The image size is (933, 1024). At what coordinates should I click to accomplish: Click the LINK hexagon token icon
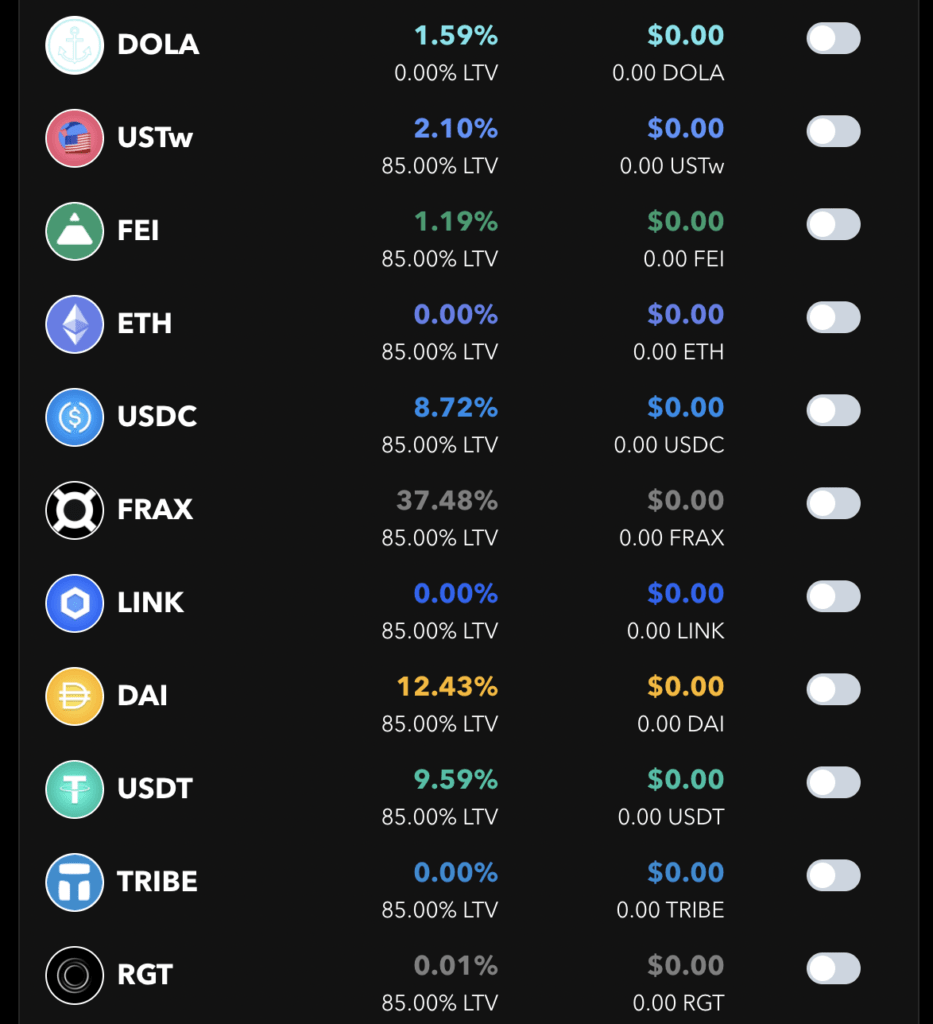[x=74, y=603]
